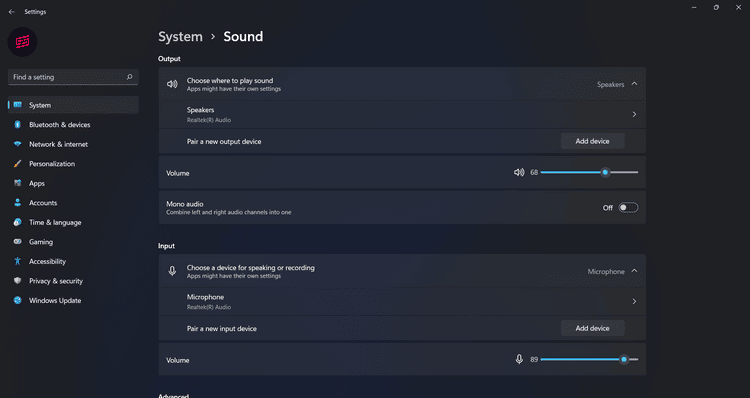Click the output Volume slider handle
Screen dimensions: 750x398
605,172
